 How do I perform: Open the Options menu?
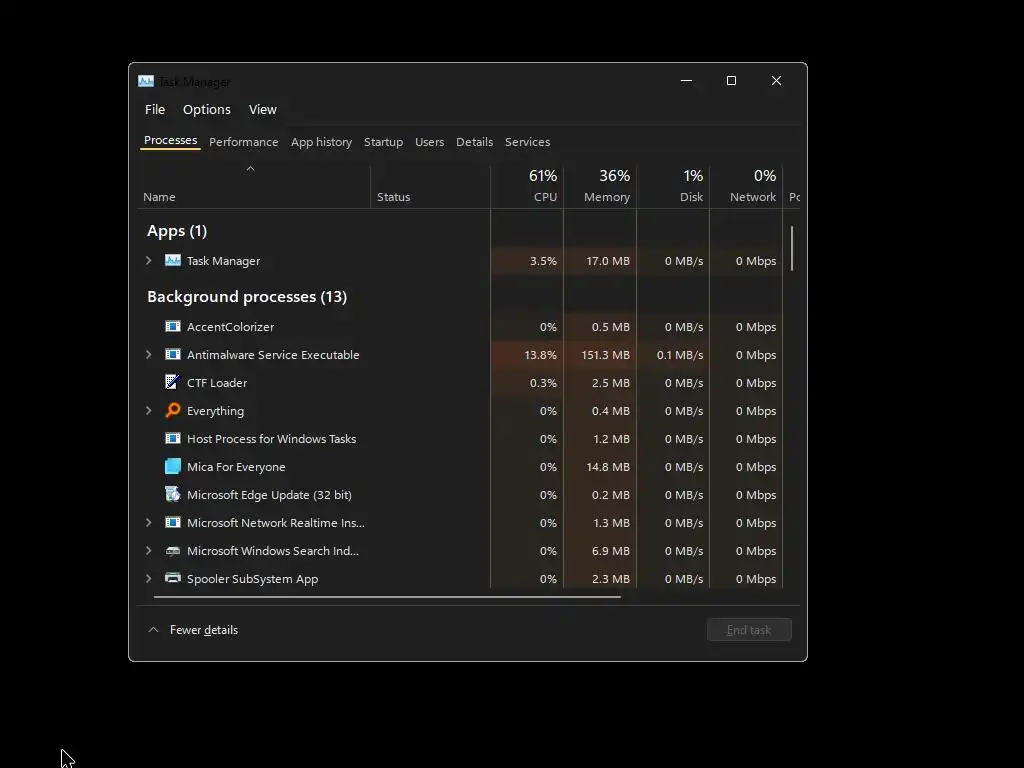(x=206, y=110)
